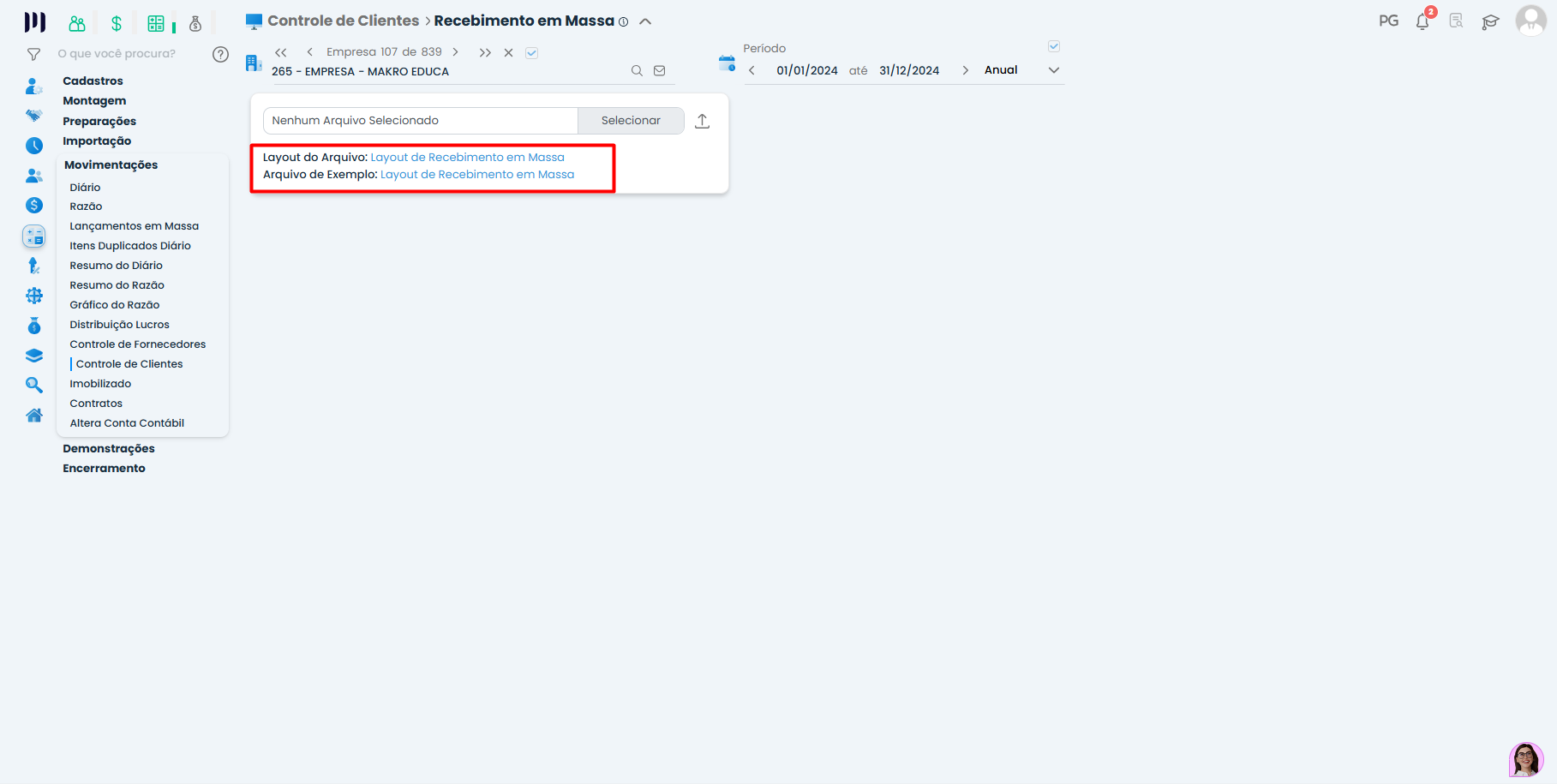Go to the home sidebar icon

[34, 416]
